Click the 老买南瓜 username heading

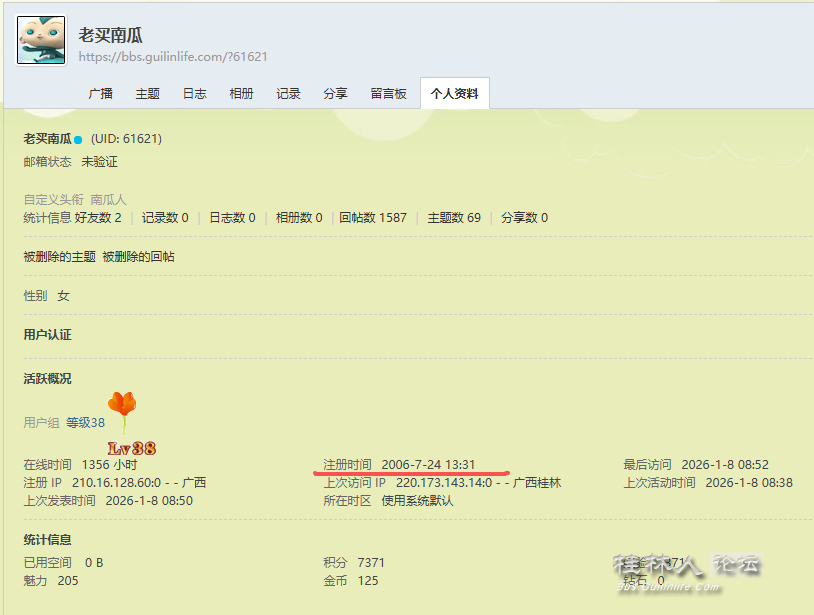click(x=110, y=35)
